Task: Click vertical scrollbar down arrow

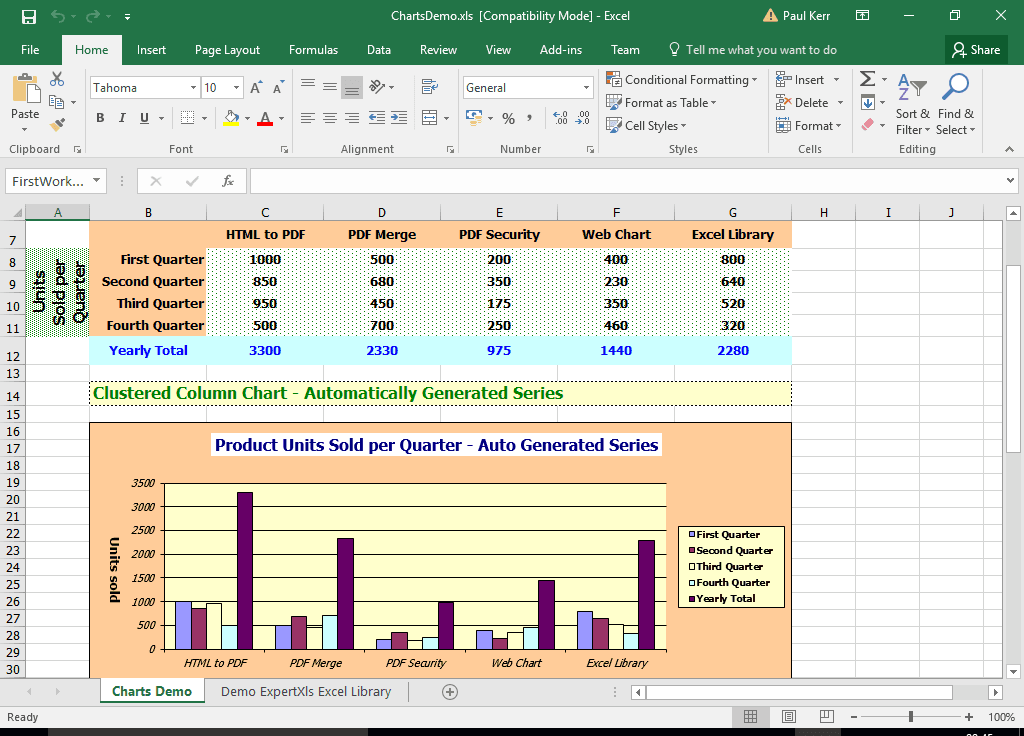Action: pyautogui.click(x=1013, y=671)
